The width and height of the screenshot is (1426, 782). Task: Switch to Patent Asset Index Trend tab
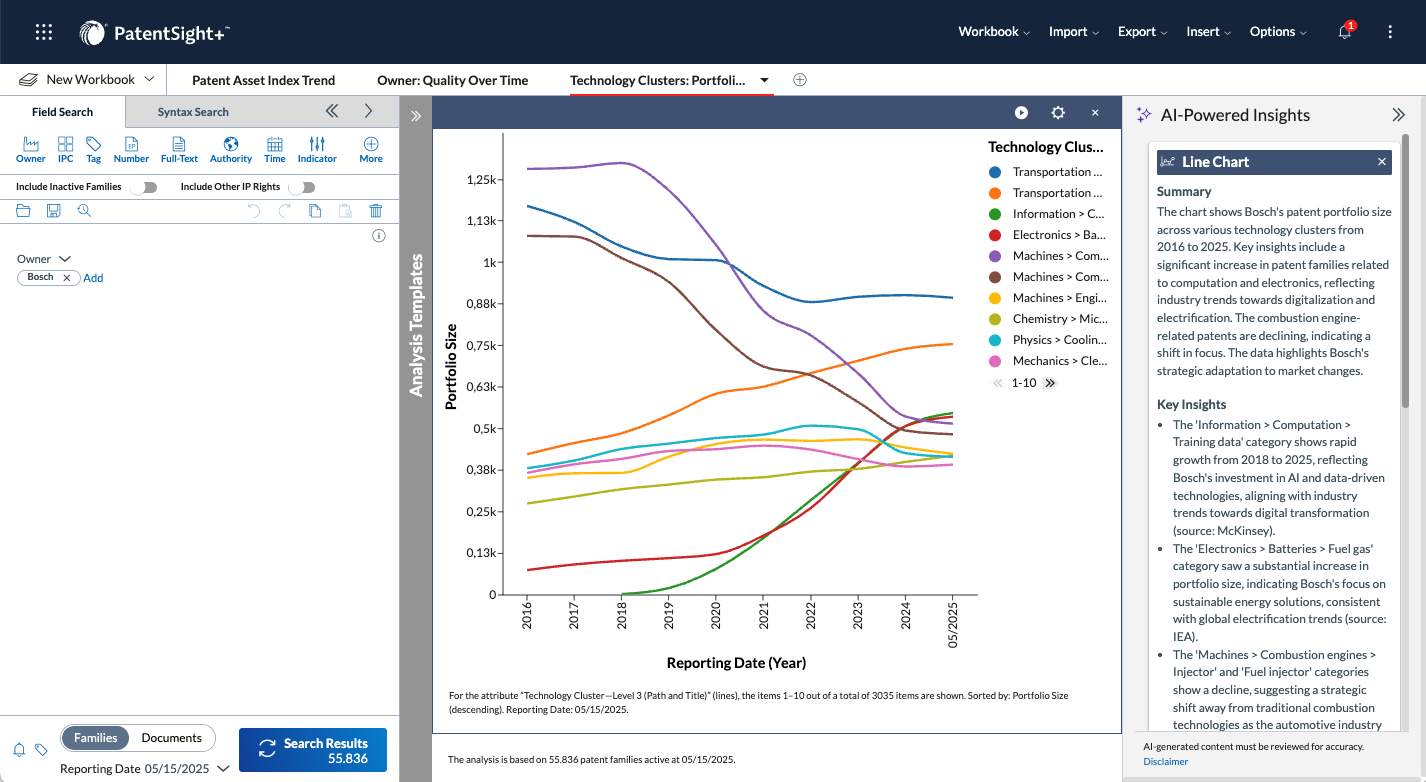click(x=264, y=80)
